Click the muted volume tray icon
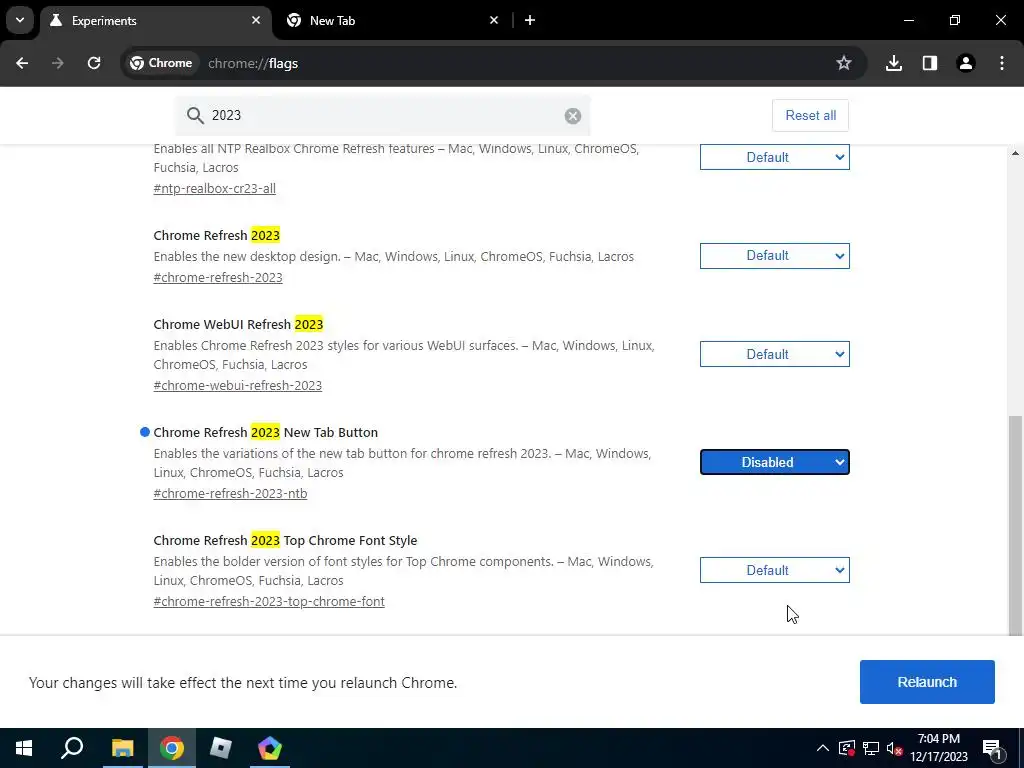This screenshot has width=1024, height=768. tap(894, 748)
